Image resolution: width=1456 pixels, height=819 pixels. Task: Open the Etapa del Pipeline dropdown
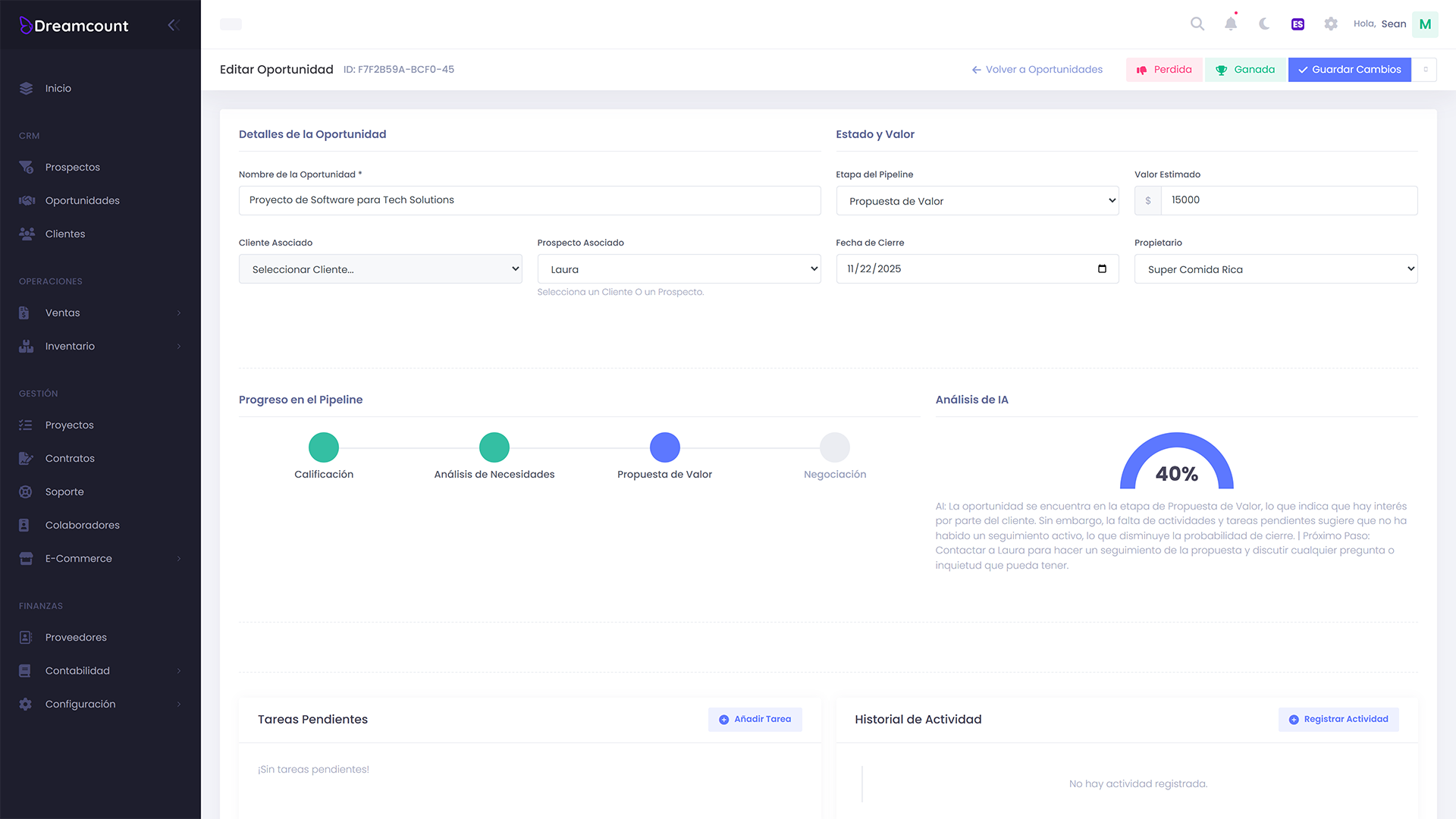977,200
